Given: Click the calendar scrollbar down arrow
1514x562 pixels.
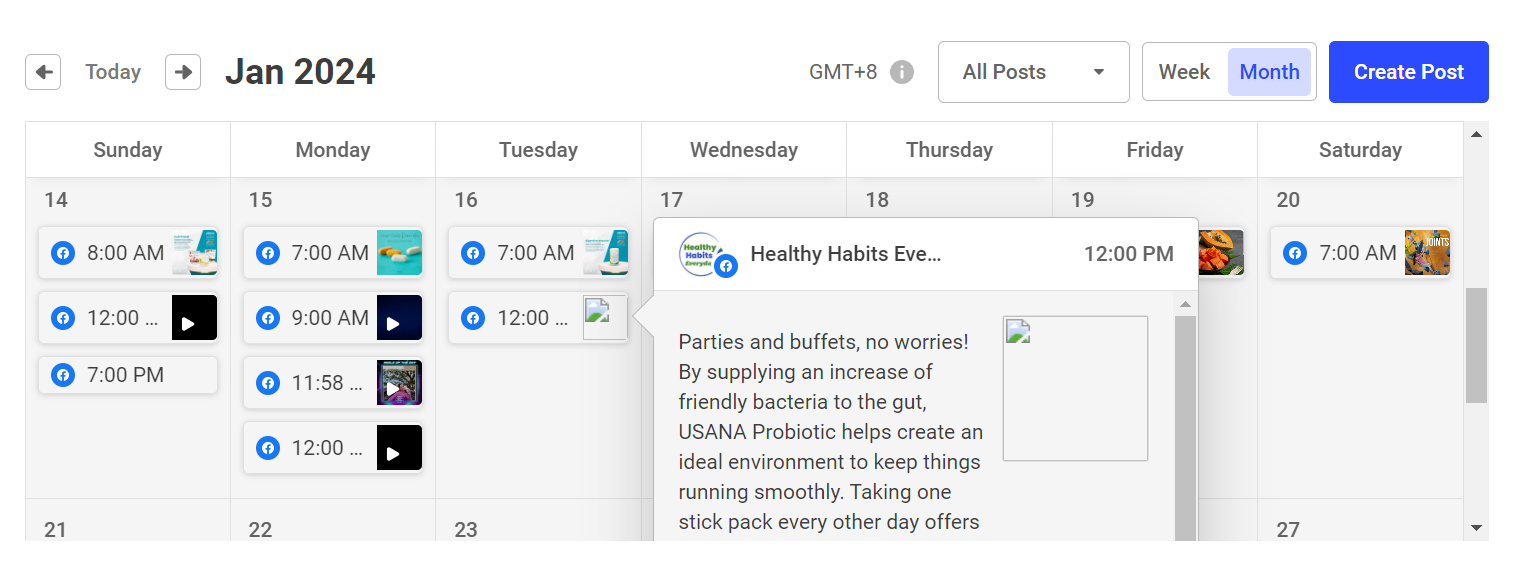Looking at the screenshot, I should pos(1476,528).
